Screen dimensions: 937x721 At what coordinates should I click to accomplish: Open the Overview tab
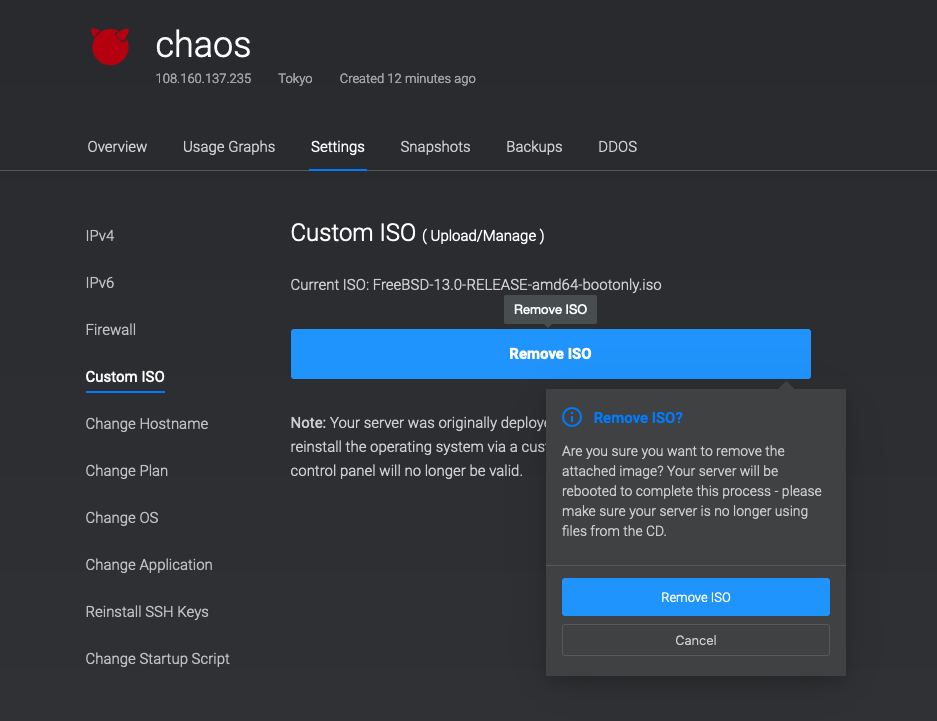(x=117, y=147)
